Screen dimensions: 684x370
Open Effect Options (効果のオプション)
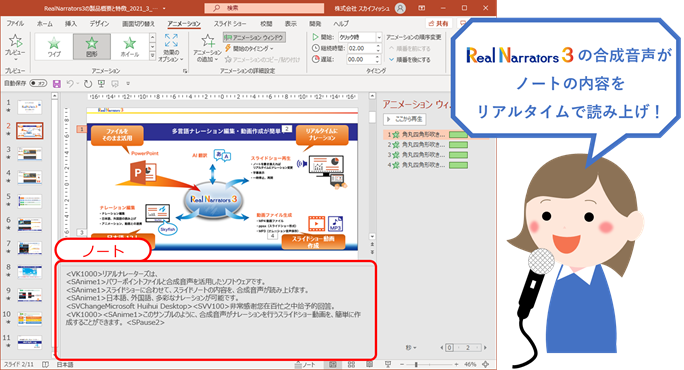[x=171, y=48]
